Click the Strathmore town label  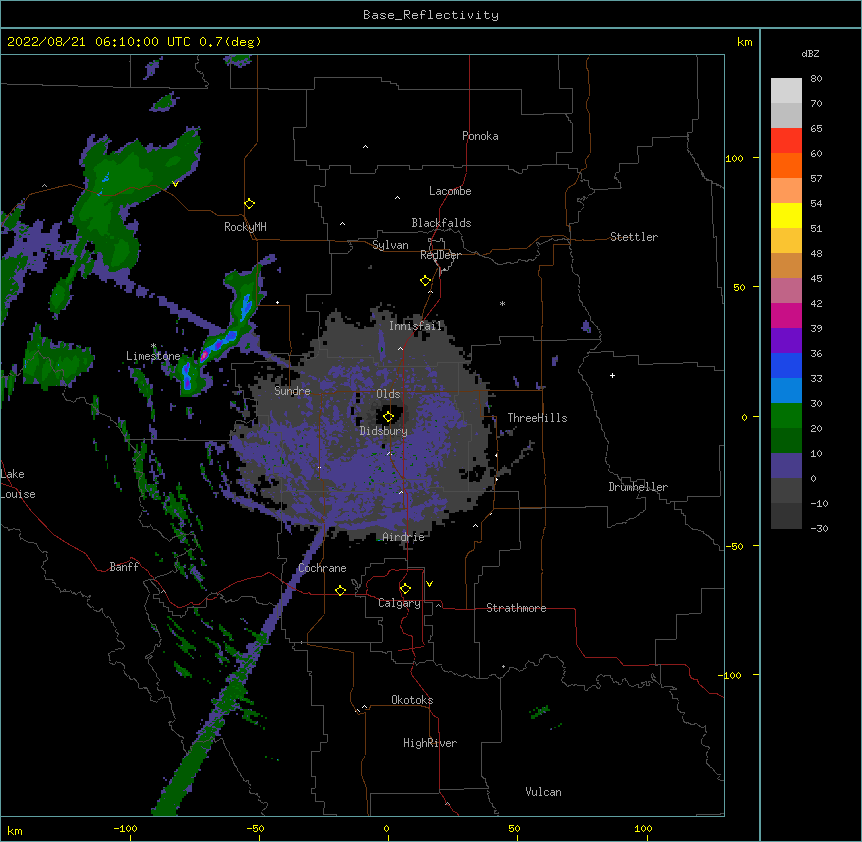tap(516, 608)
